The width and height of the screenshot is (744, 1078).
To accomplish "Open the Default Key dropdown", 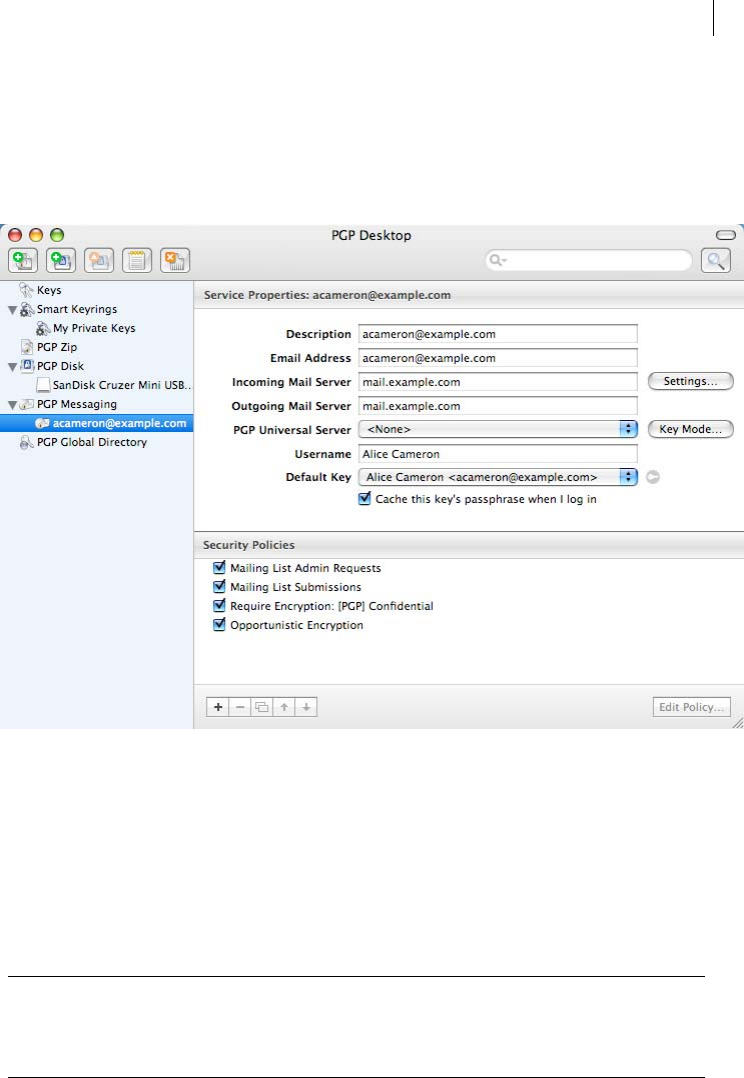I will pyautogui.click(x=498, y=477).
